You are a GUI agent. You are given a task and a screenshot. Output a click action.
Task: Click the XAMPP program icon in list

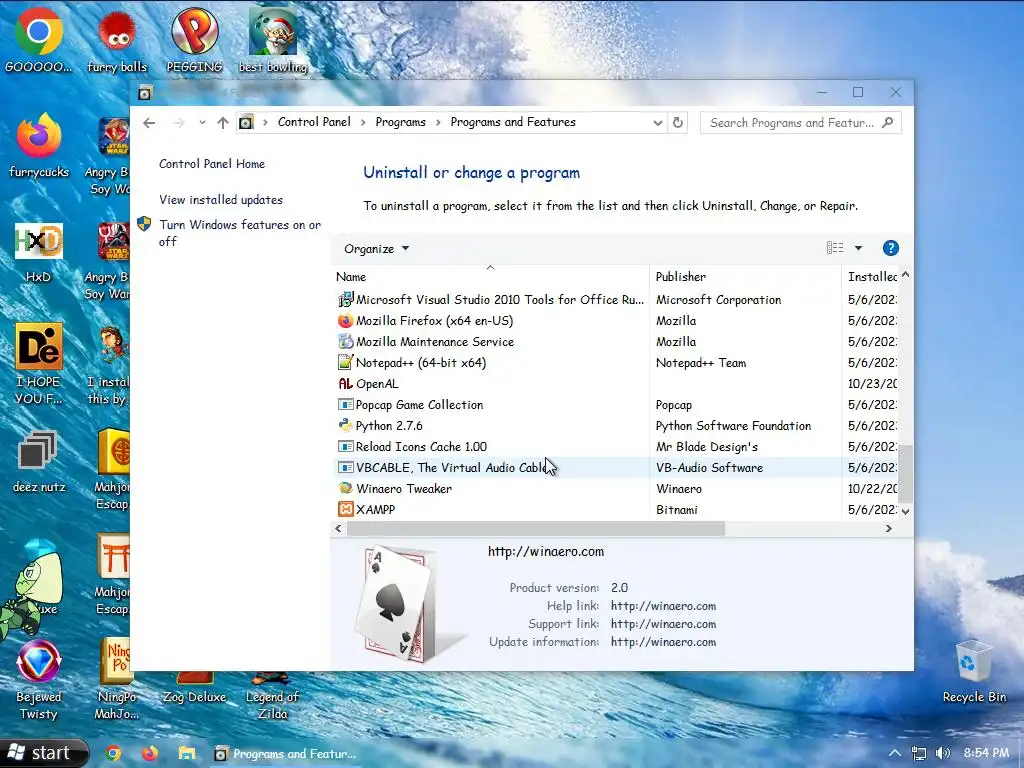pyautogui.click(x=345, y=509)
